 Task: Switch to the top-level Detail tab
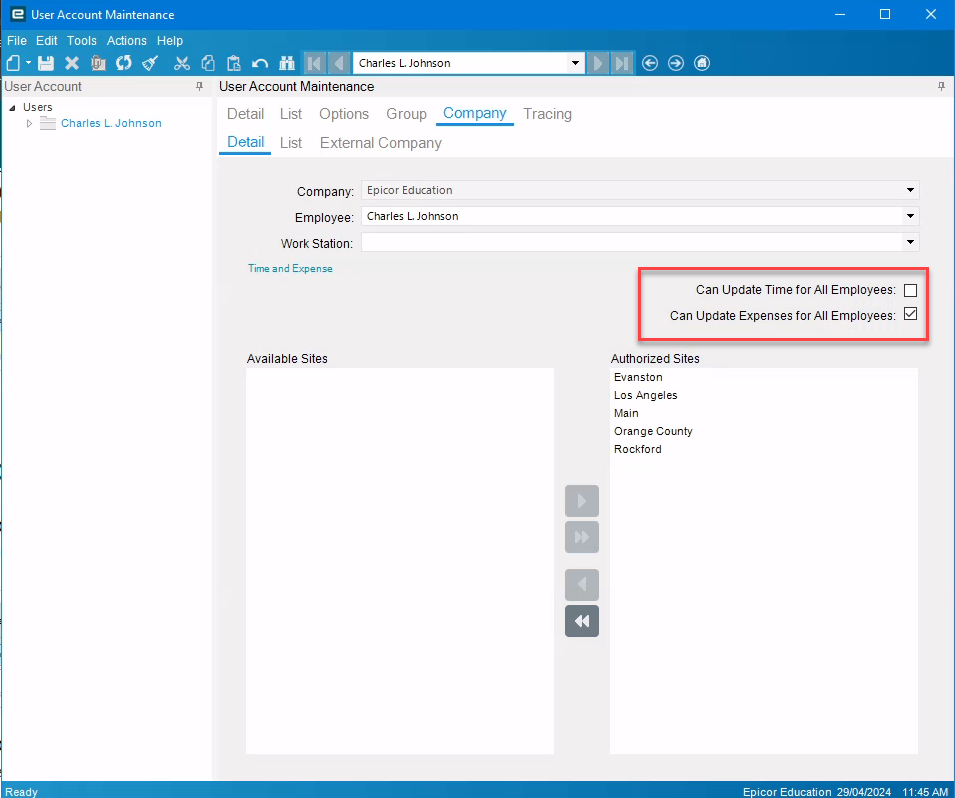[245, 114]
